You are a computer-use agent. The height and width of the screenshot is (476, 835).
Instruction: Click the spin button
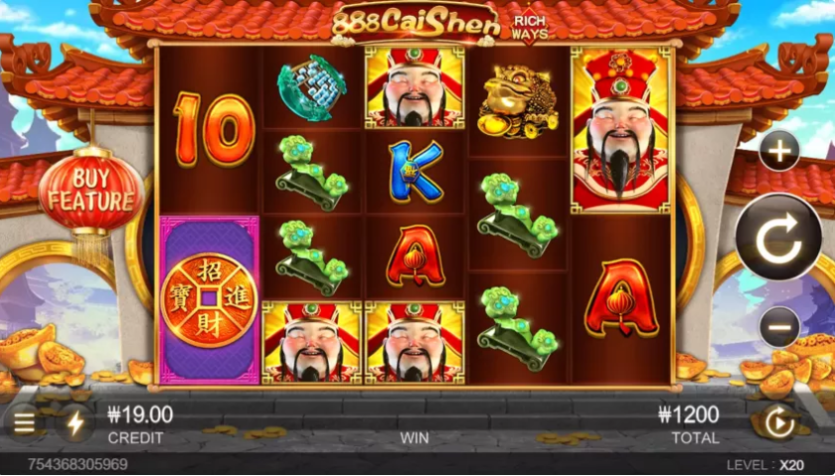pyautogui.click(x=779, y=237)
